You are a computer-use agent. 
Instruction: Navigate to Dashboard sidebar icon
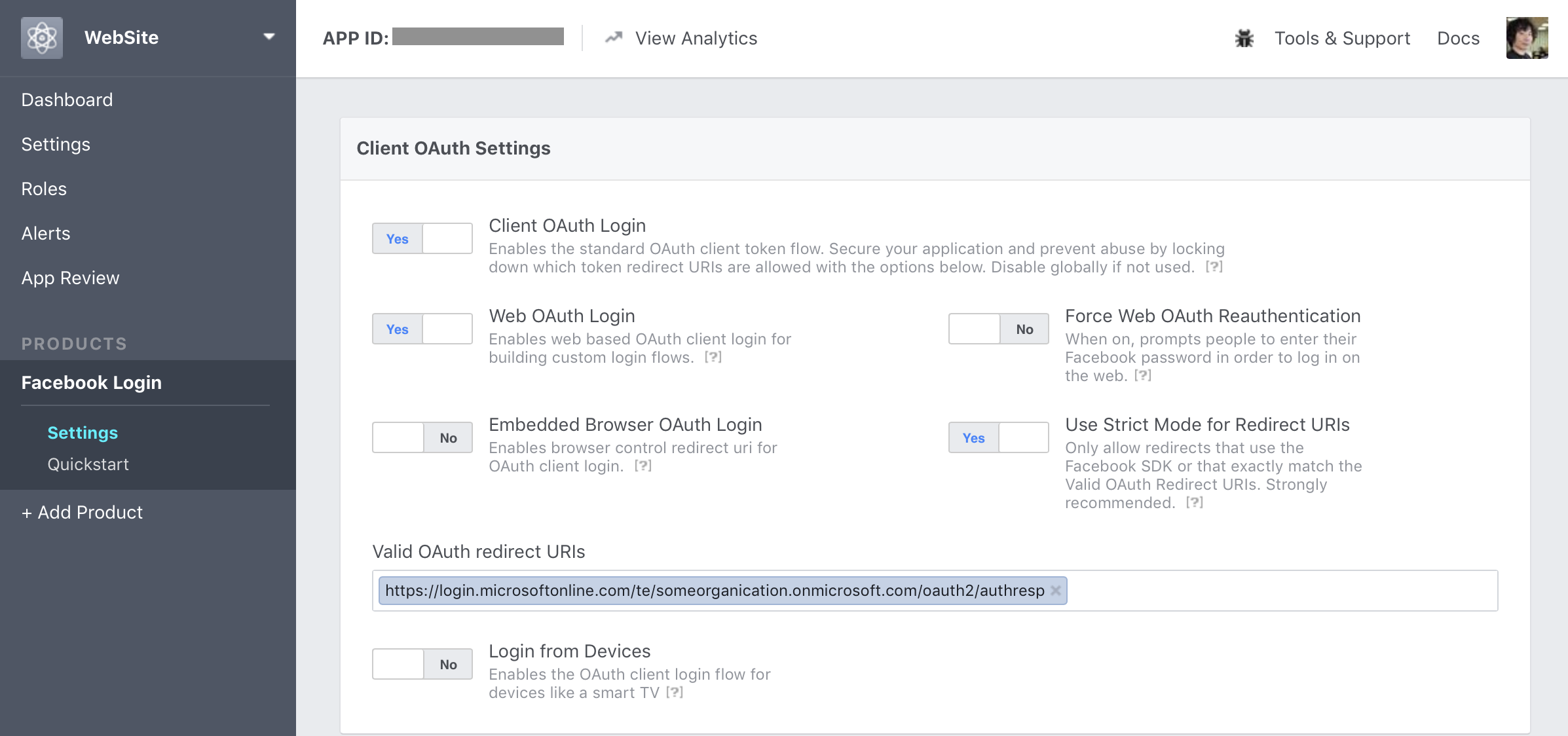pyautogui.click(x=67, y=99)
